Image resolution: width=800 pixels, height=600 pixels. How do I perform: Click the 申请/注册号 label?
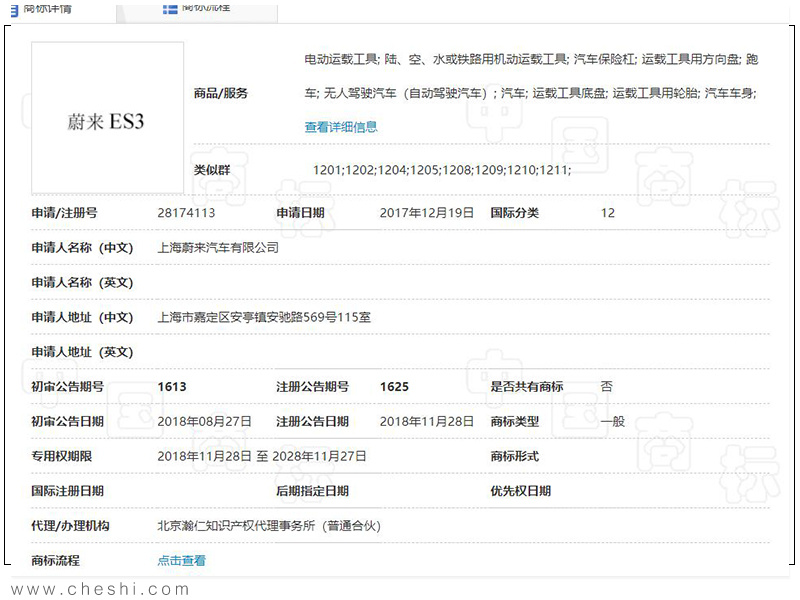64,213
